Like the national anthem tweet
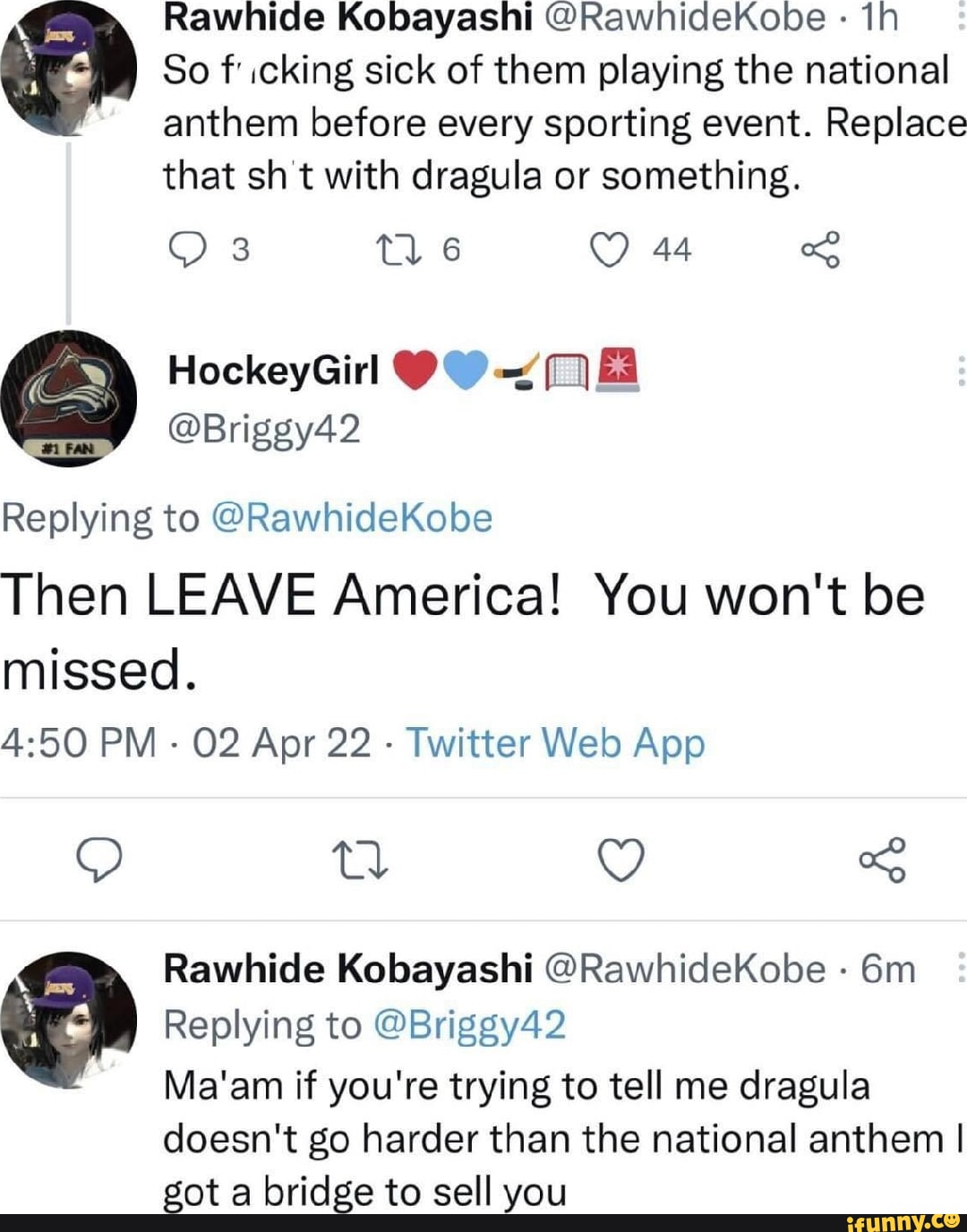The height and width of the screenshot is (1232, 967). (609, 250)
